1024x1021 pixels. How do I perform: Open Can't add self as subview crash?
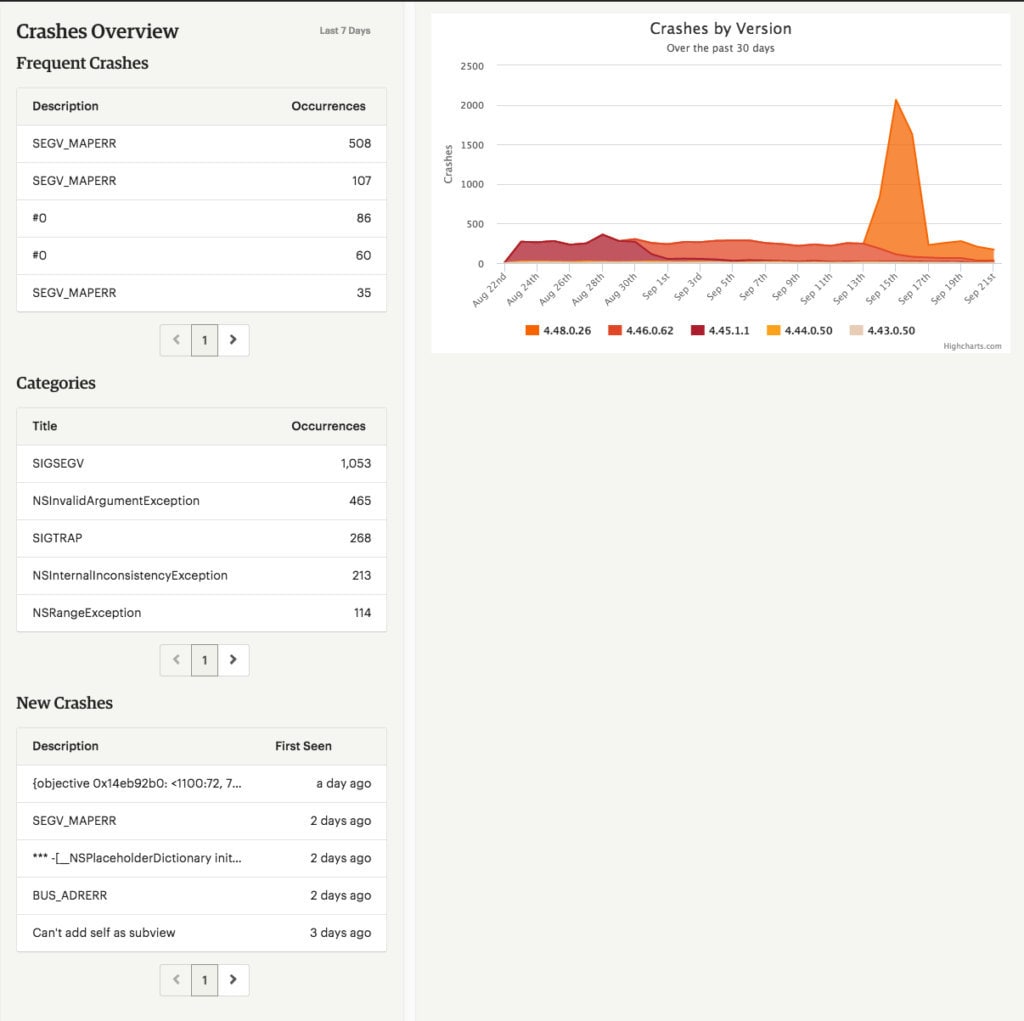pyautogui.click(x=201, y=933)
